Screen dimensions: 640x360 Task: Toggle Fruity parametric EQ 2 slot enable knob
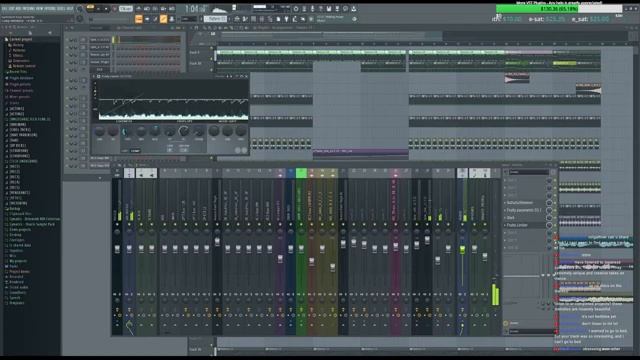pos(549,210)
